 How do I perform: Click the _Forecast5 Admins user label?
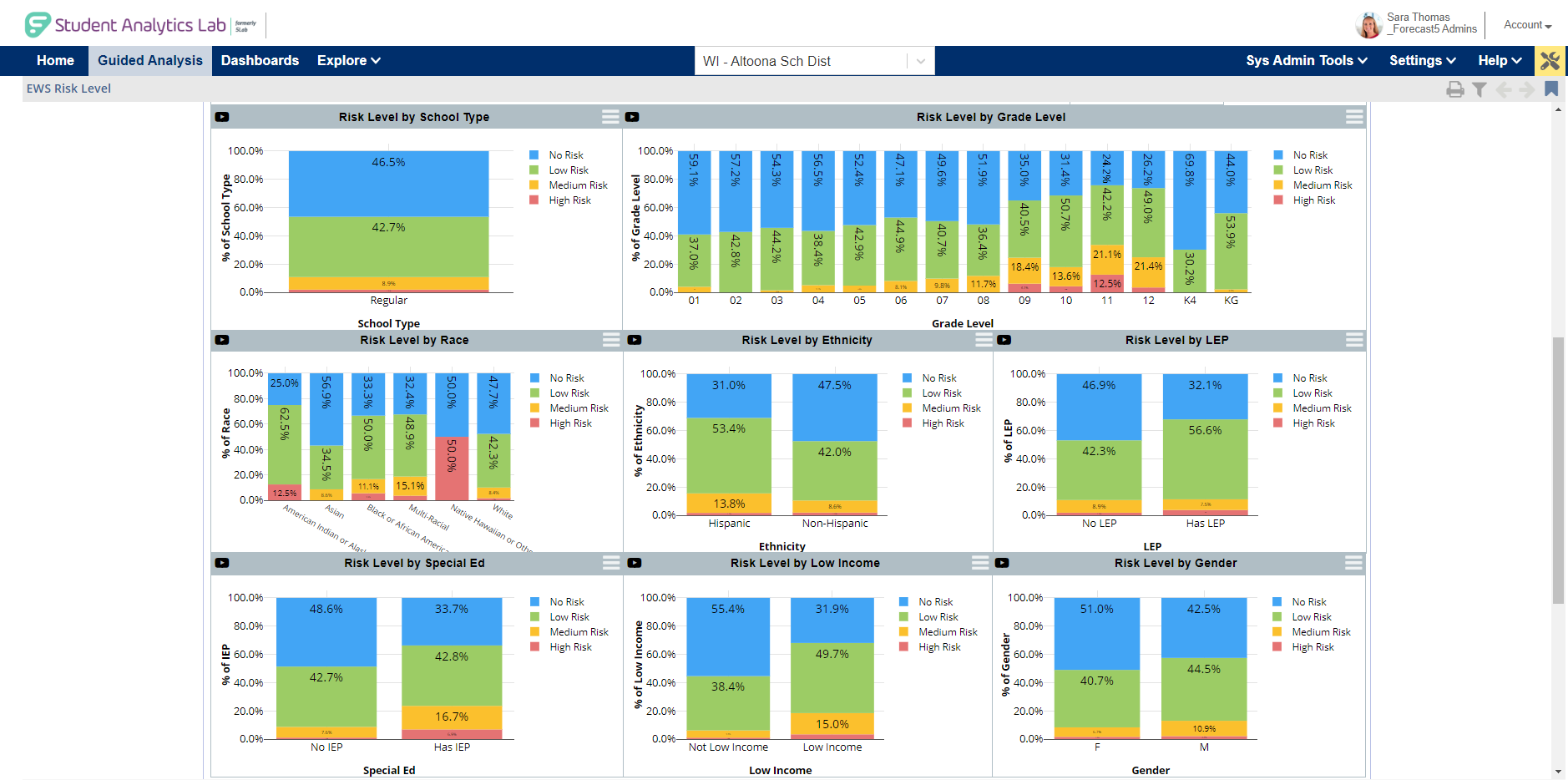click(x=1432, y=29)
